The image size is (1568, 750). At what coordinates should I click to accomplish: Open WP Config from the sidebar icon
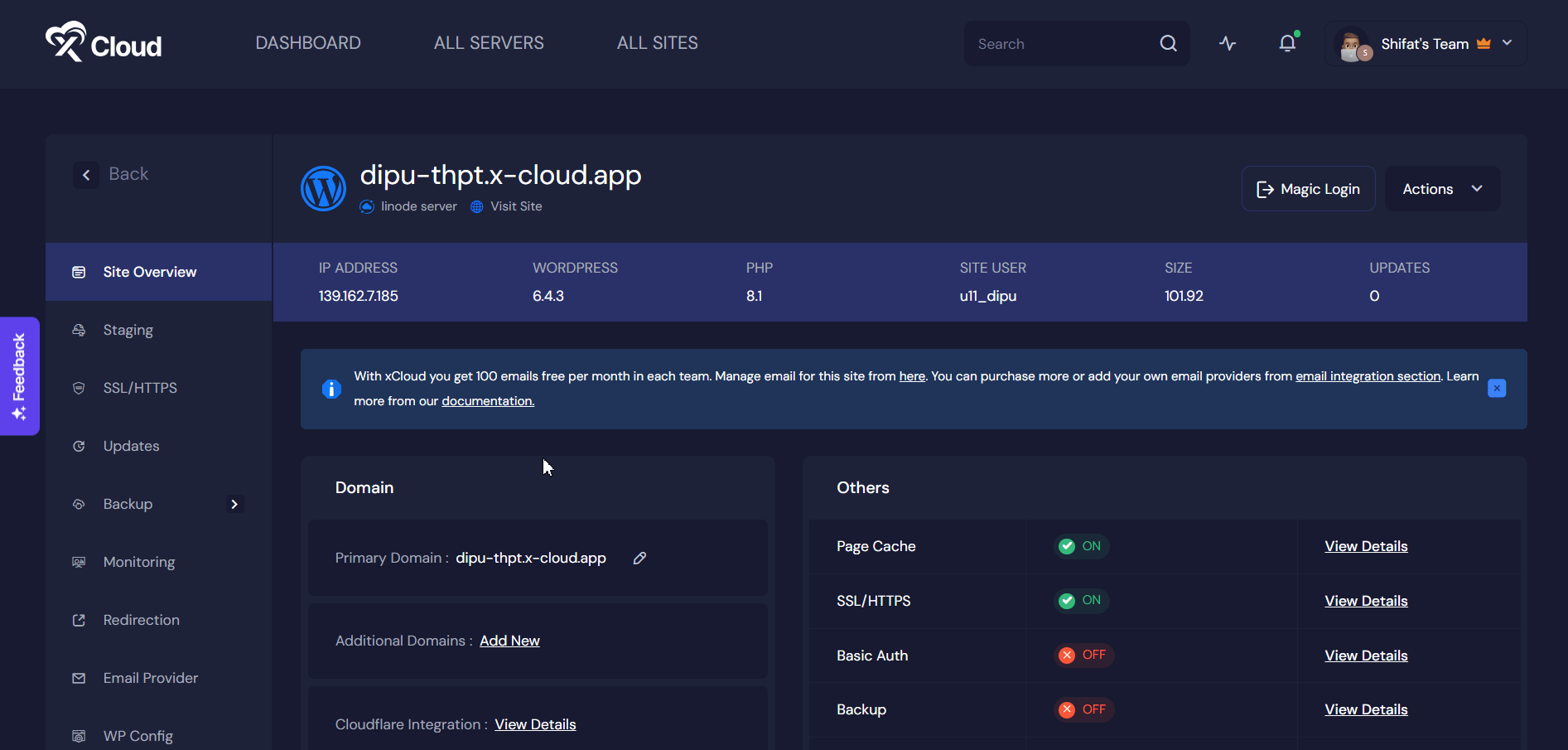click(78, 735)
